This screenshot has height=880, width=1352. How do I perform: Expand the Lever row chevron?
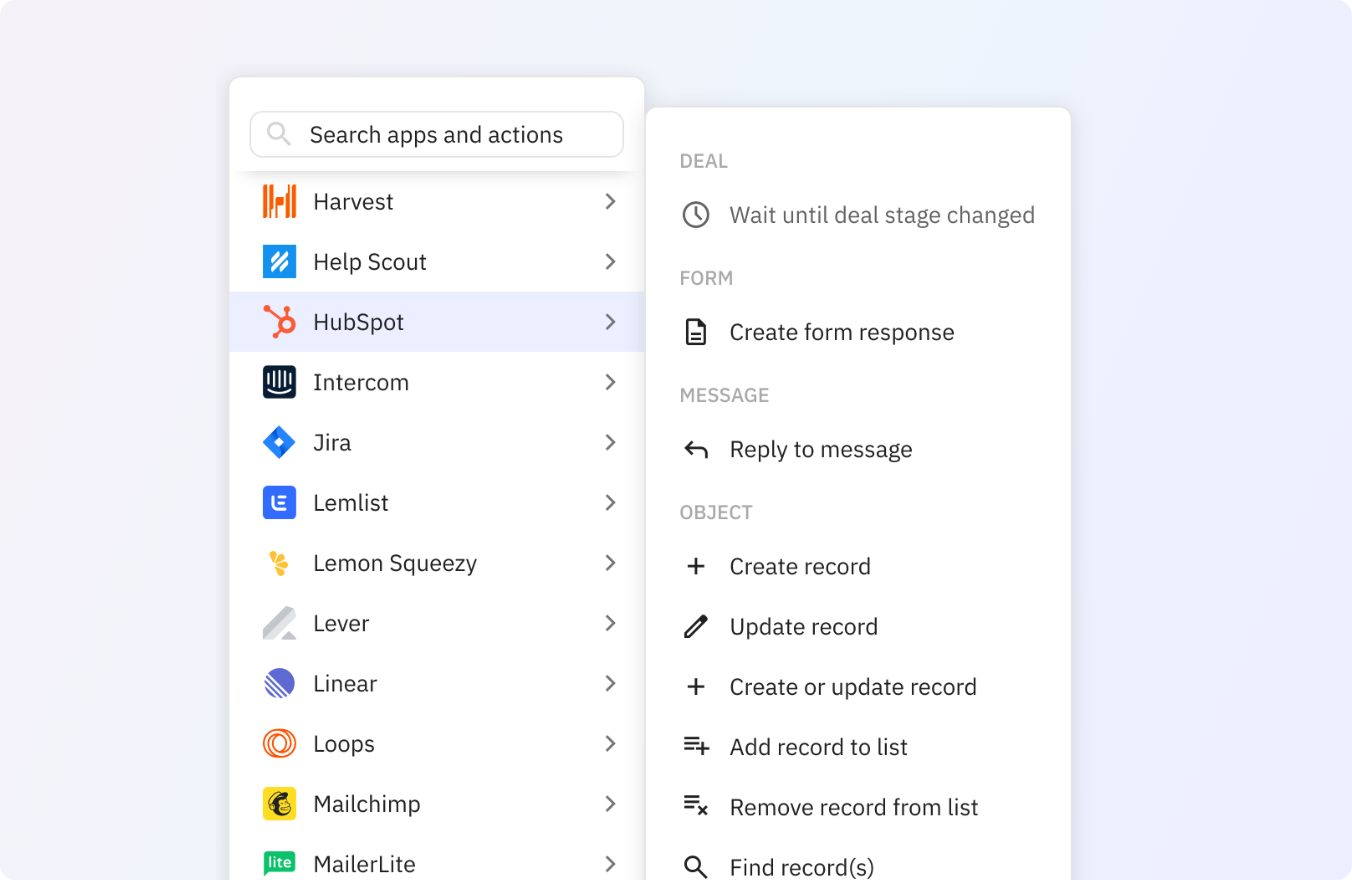pyautogui.click(x=610, y=623)
